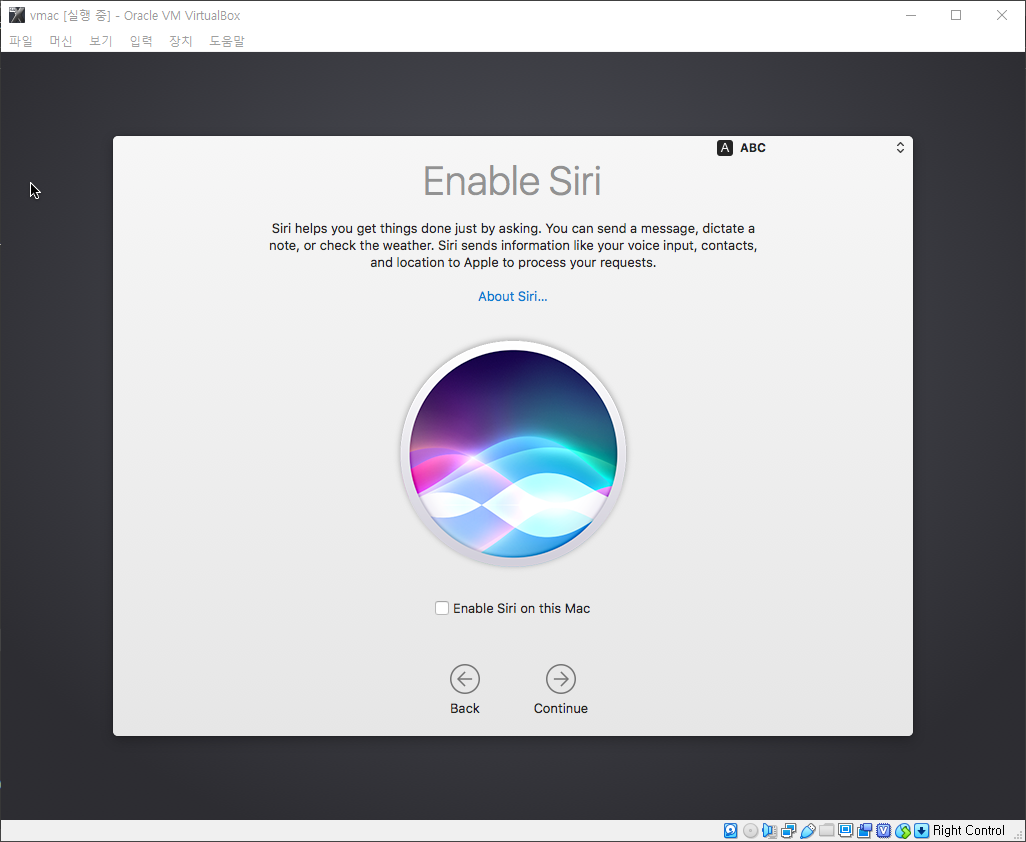Click the ABC input source icon
Screen dimensions: 1026x842
[x=724, y=148]
